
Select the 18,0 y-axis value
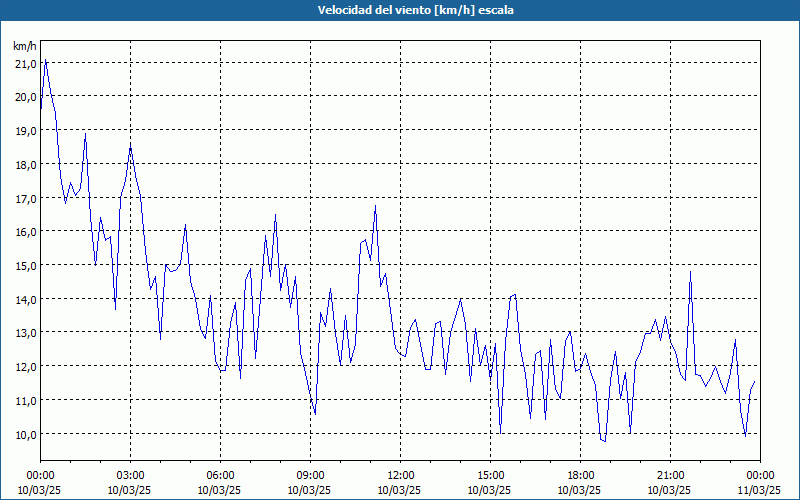click(x=27, y=164)
